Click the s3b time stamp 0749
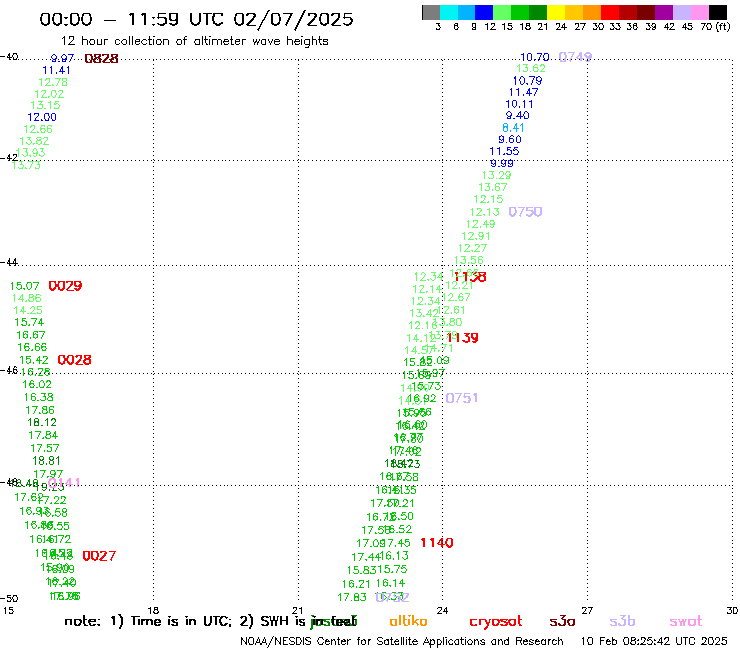The image size is (740, 650). (575, 57)
